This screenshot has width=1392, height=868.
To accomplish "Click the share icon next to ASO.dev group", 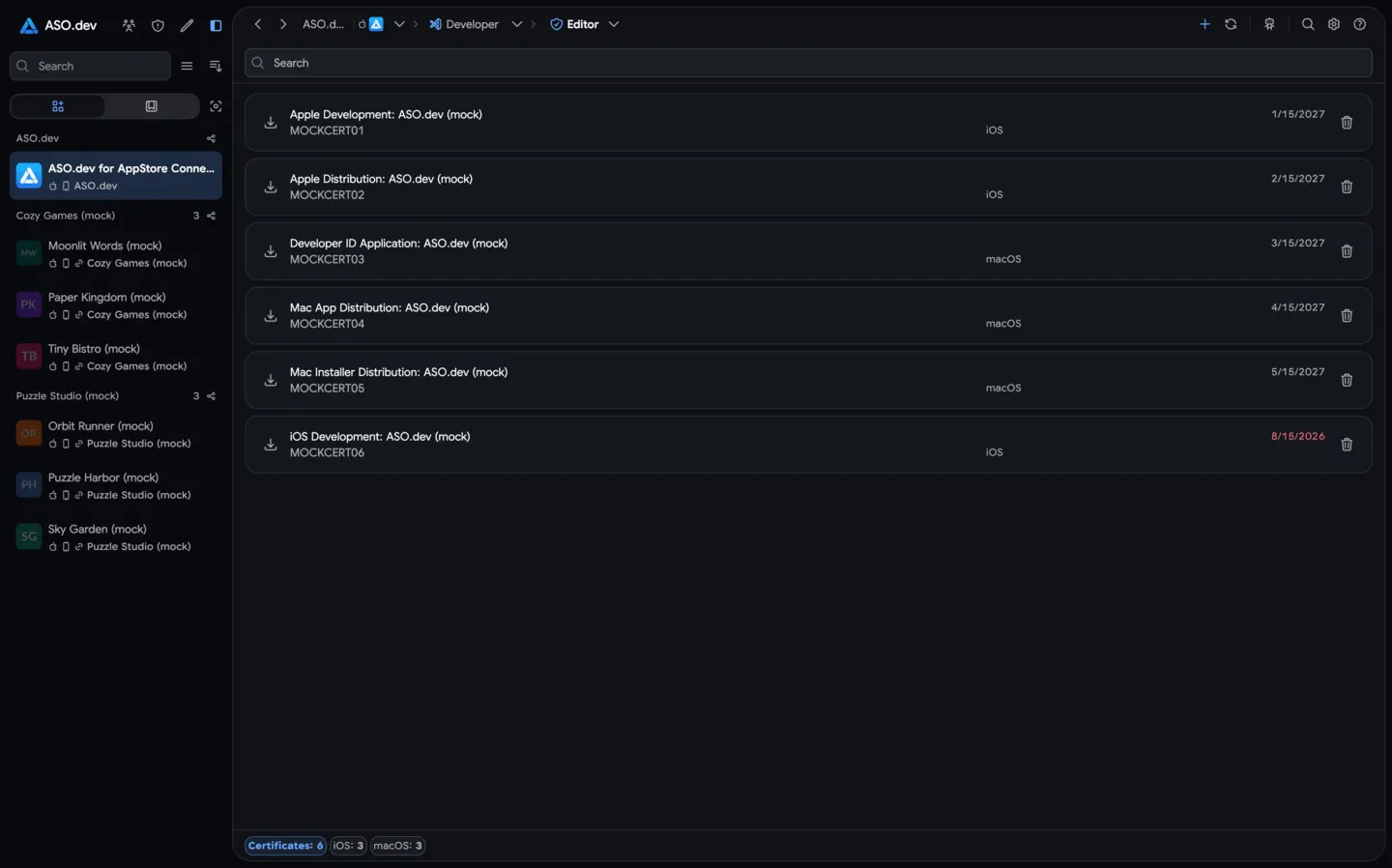I will pyautogui.click(x=212, y=138).
